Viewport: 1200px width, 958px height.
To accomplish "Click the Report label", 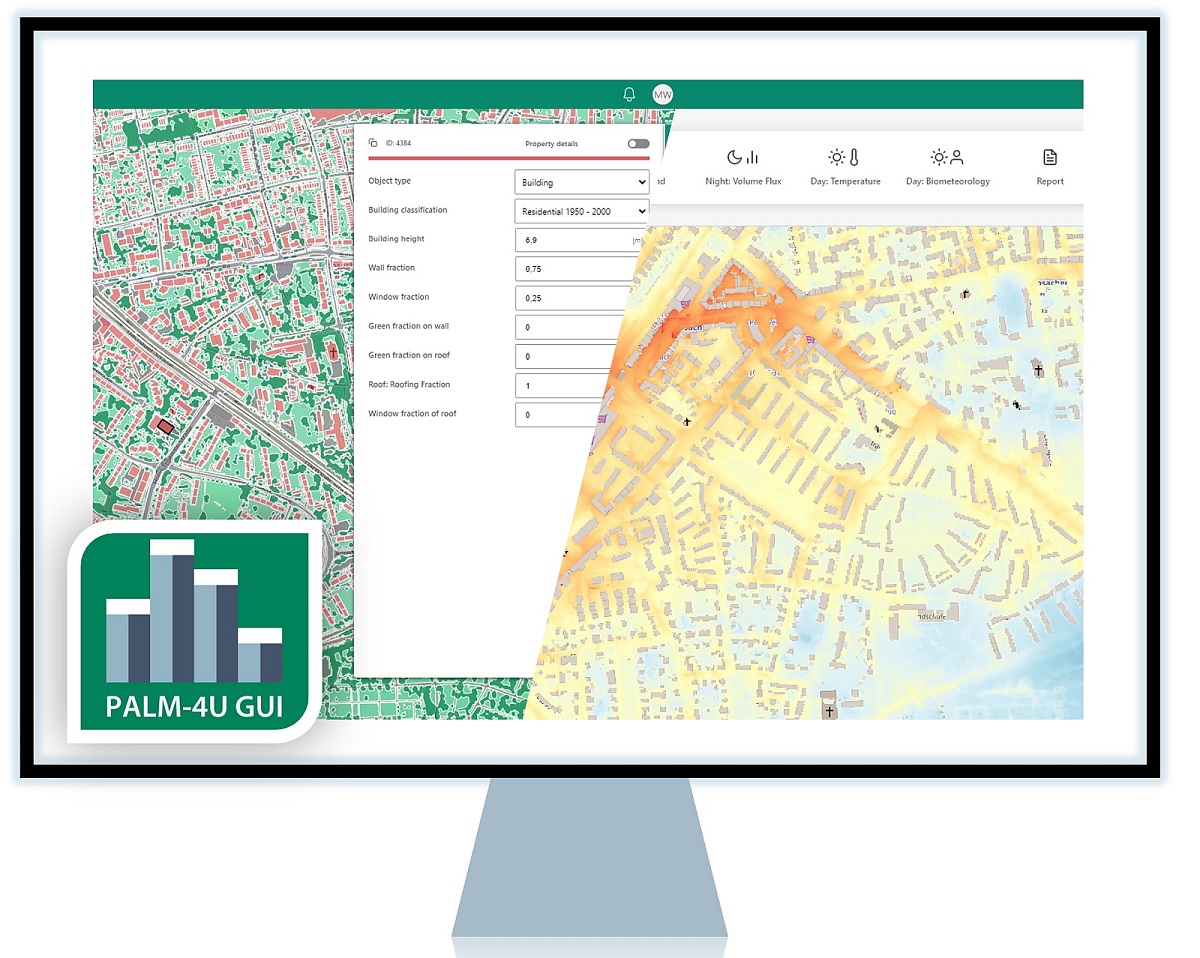I will coord(1050,182).
